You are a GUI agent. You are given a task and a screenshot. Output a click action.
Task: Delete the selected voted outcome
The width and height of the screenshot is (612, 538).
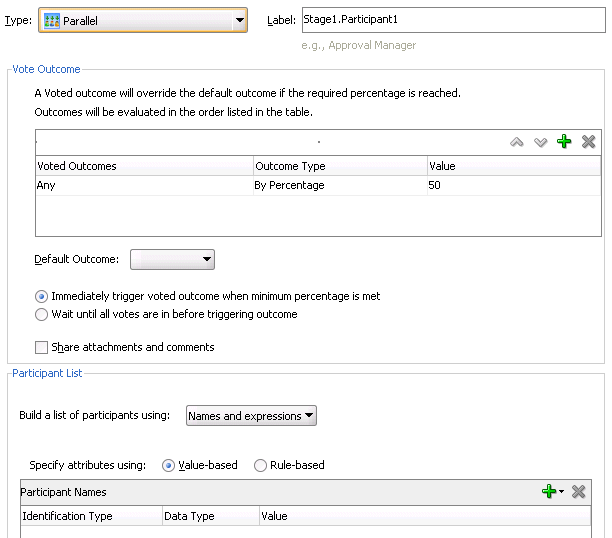[x=588, y=142]
